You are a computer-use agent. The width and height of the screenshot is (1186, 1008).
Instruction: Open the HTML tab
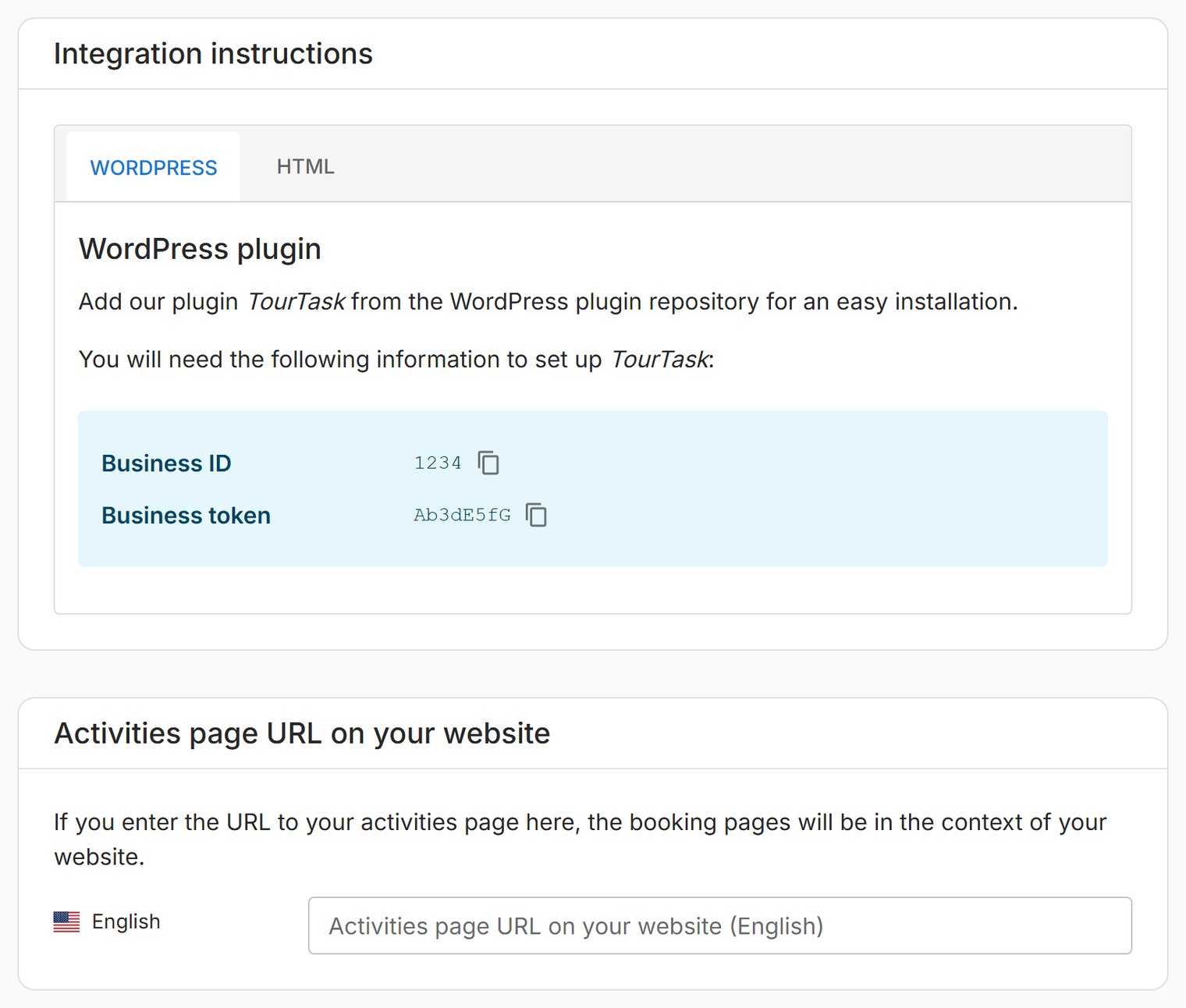coord(305,167)
